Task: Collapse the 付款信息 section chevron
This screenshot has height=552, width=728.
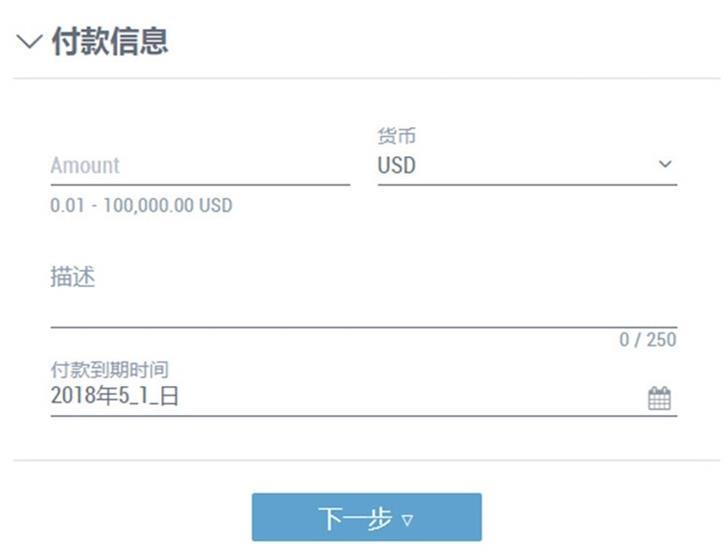Action: [x=30, y=42]
